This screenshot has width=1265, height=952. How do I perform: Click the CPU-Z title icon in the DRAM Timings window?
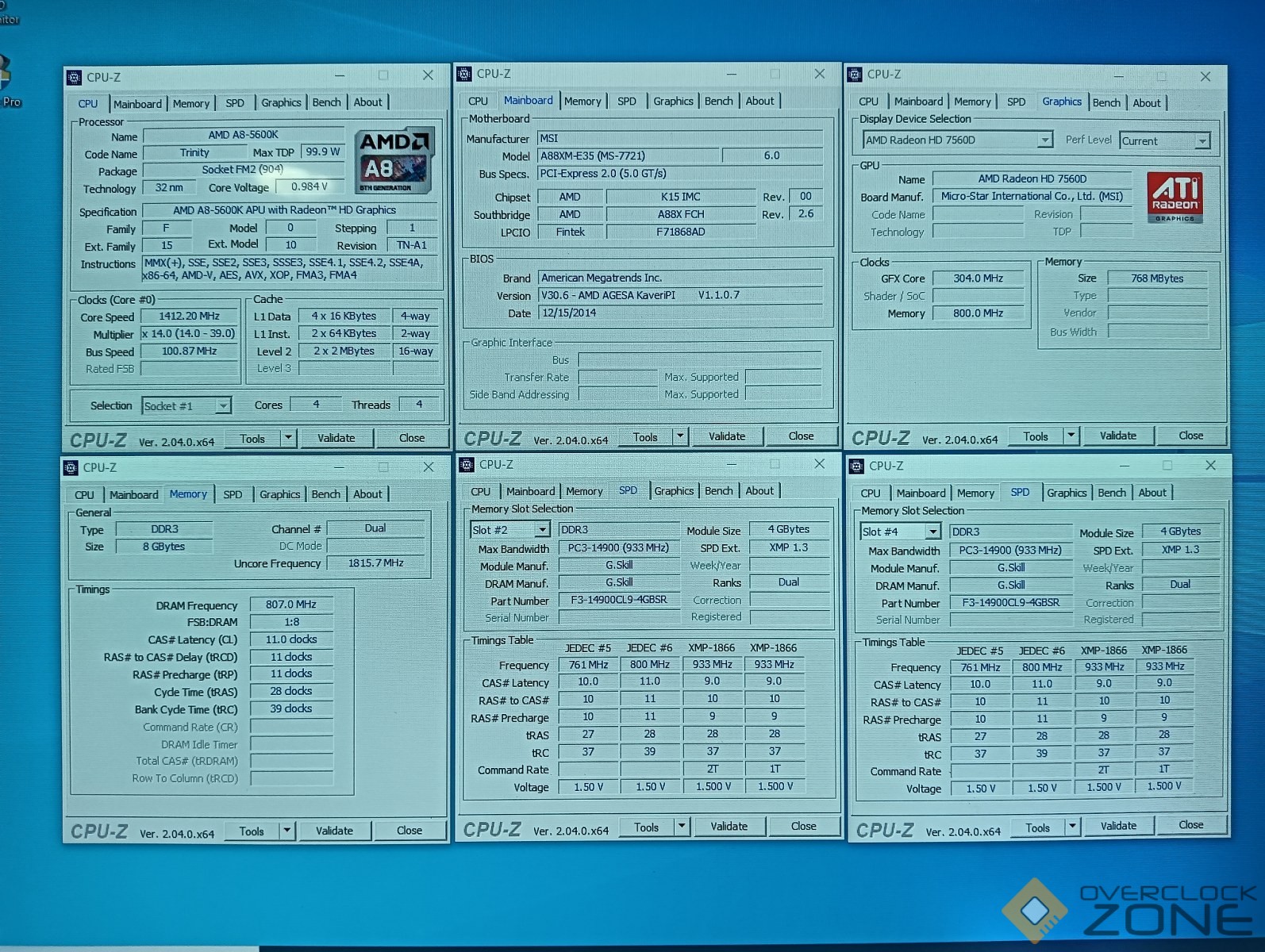coord(71,467)
